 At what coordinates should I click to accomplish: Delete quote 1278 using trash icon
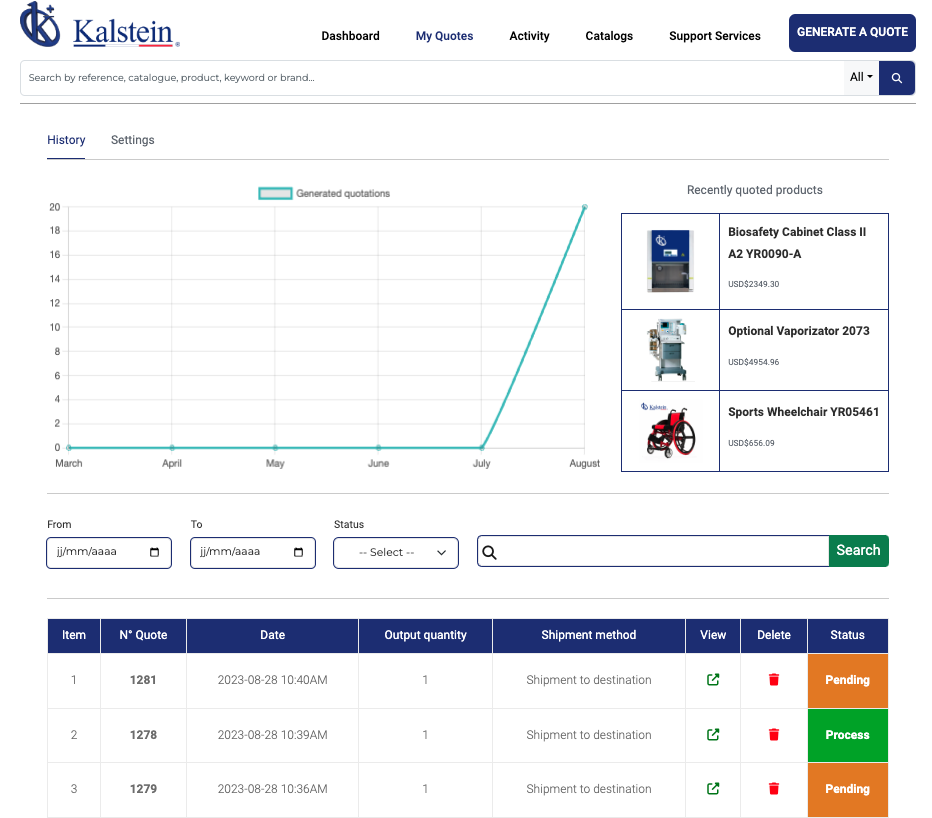(773, 735)
